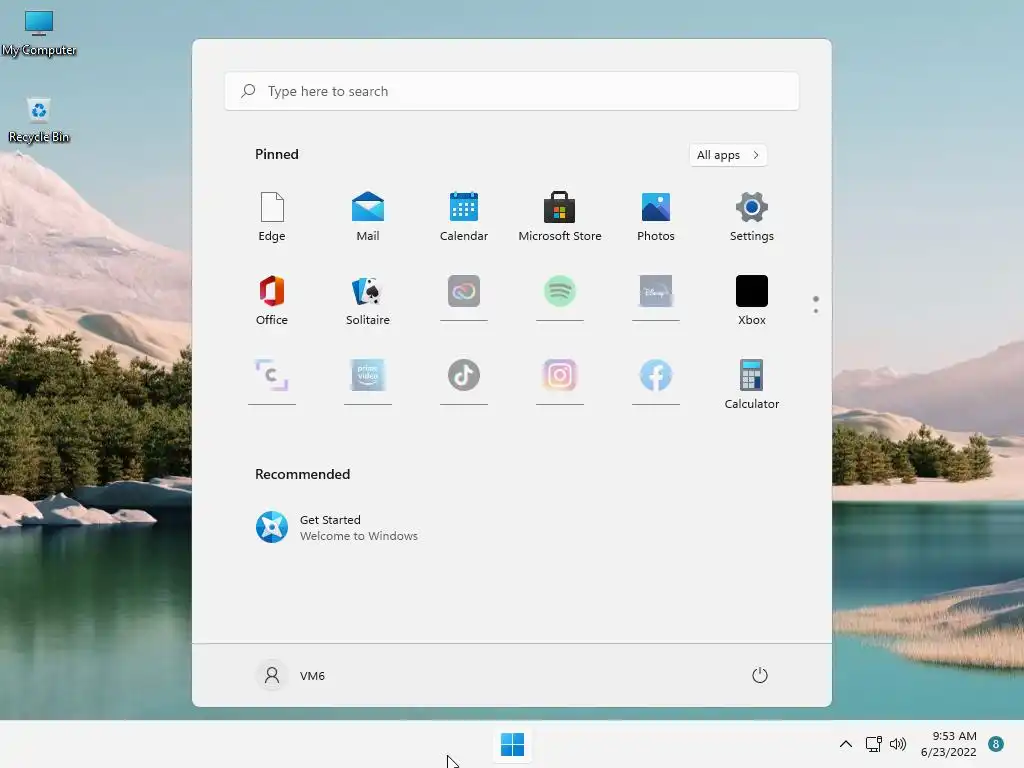Viewport: 1024px width, 768px height.
Task: Click the Disney+ pinned icon
Action: [656, 291]
